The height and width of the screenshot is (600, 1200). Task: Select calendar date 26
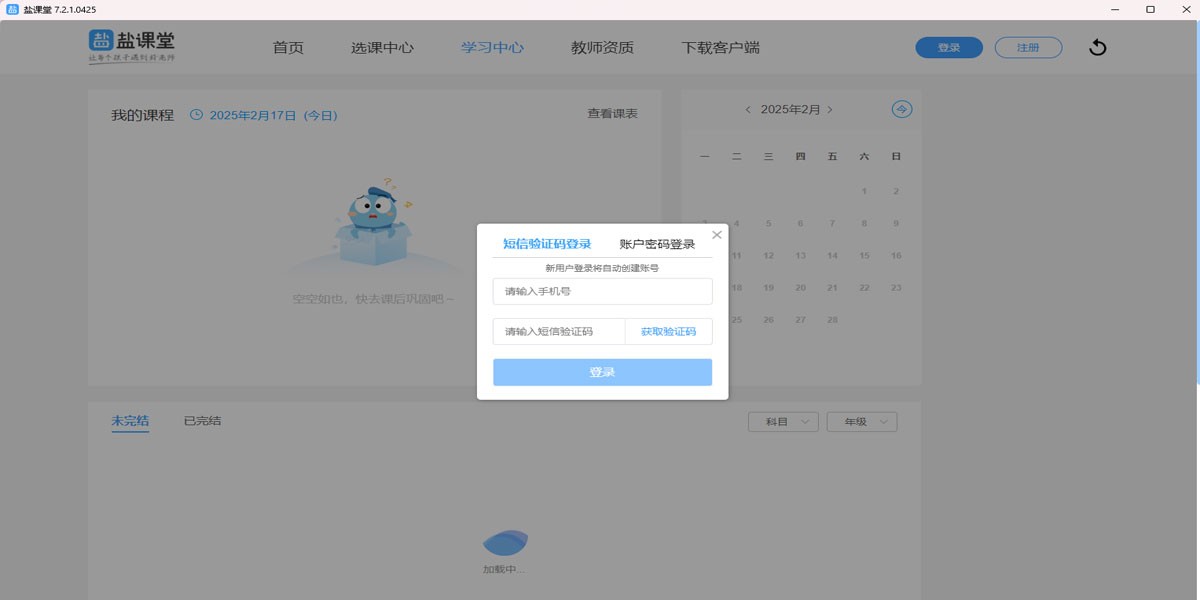tap(768, 319)
